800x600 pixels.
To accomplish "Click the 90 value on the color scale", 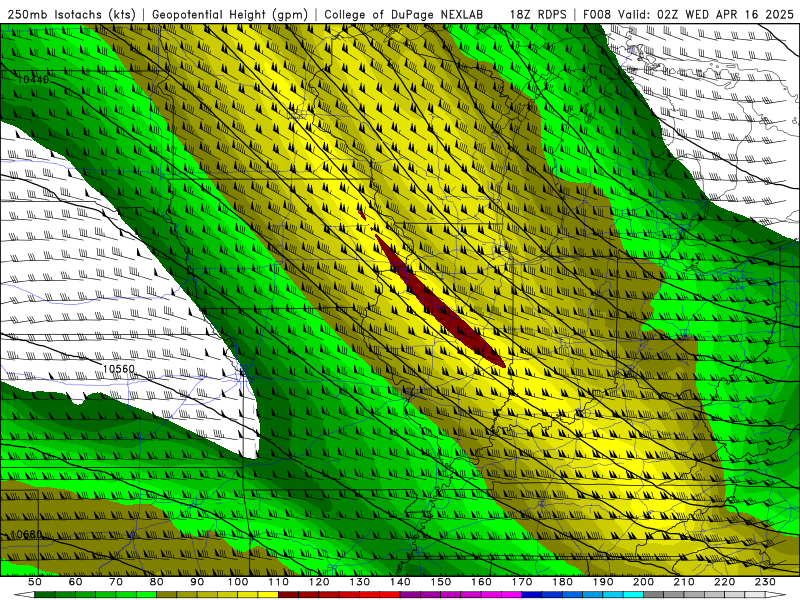I will 197,582.
